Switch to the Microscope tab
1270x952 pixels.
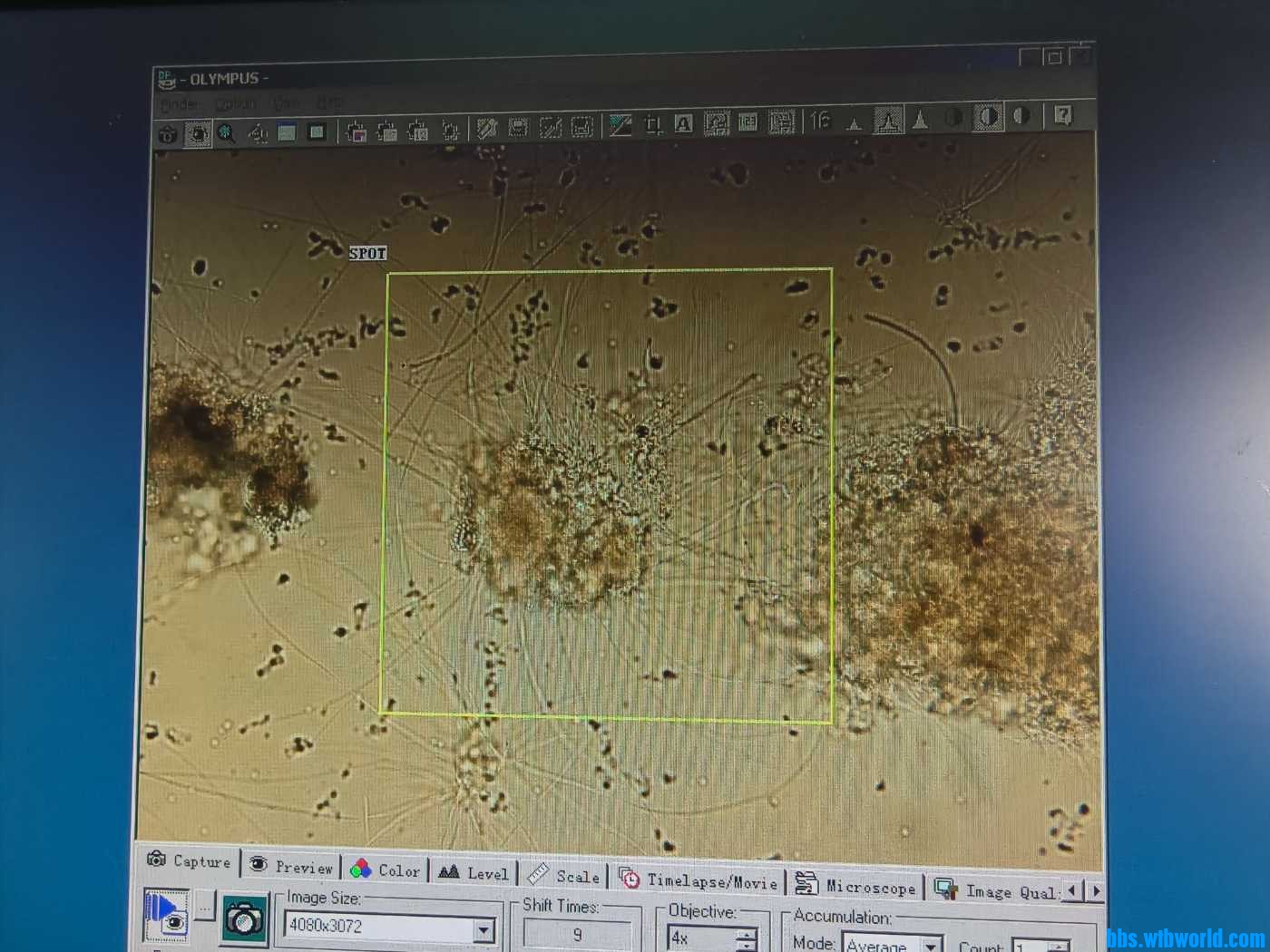(x=855, y=886)
